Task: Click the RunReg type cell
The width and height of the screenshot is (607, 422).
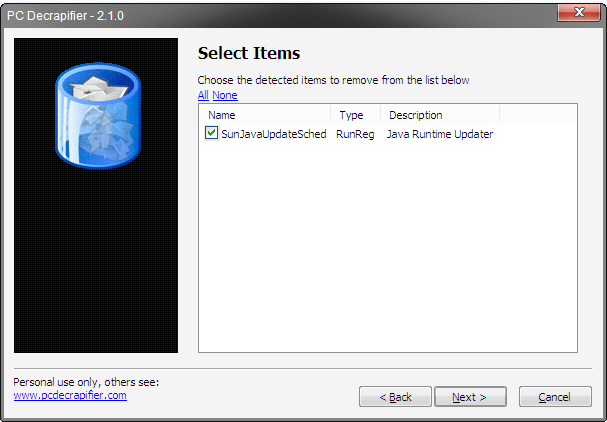Action: point(355,134)
